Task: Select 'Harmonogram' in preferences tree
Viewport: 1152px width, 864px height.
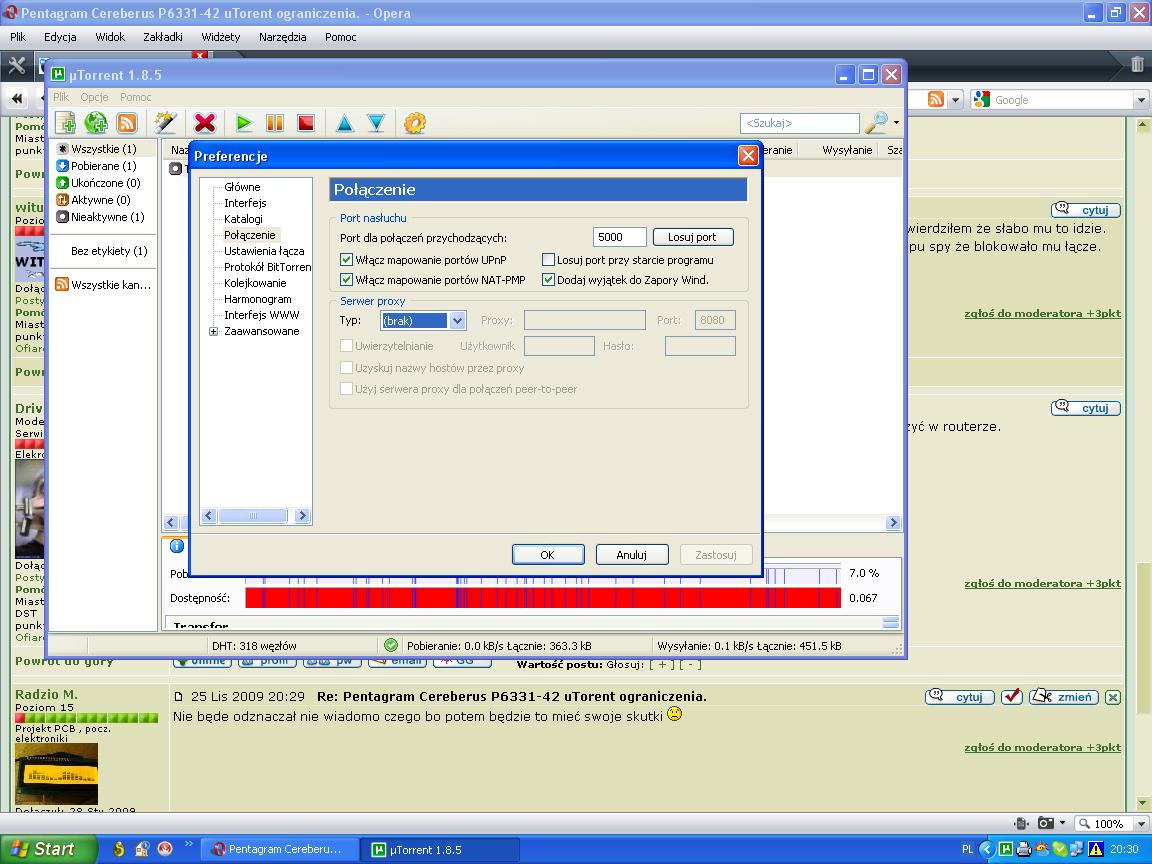Action: [x=258, y=299]
